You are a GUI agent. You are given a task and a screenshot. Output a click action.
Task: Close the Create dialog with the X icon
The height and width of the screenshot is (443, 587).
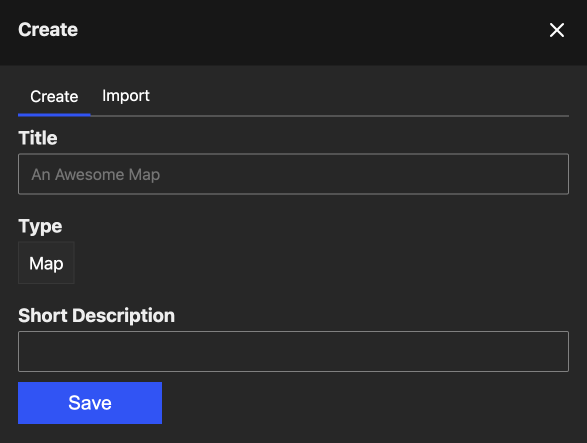click(557, 30)
